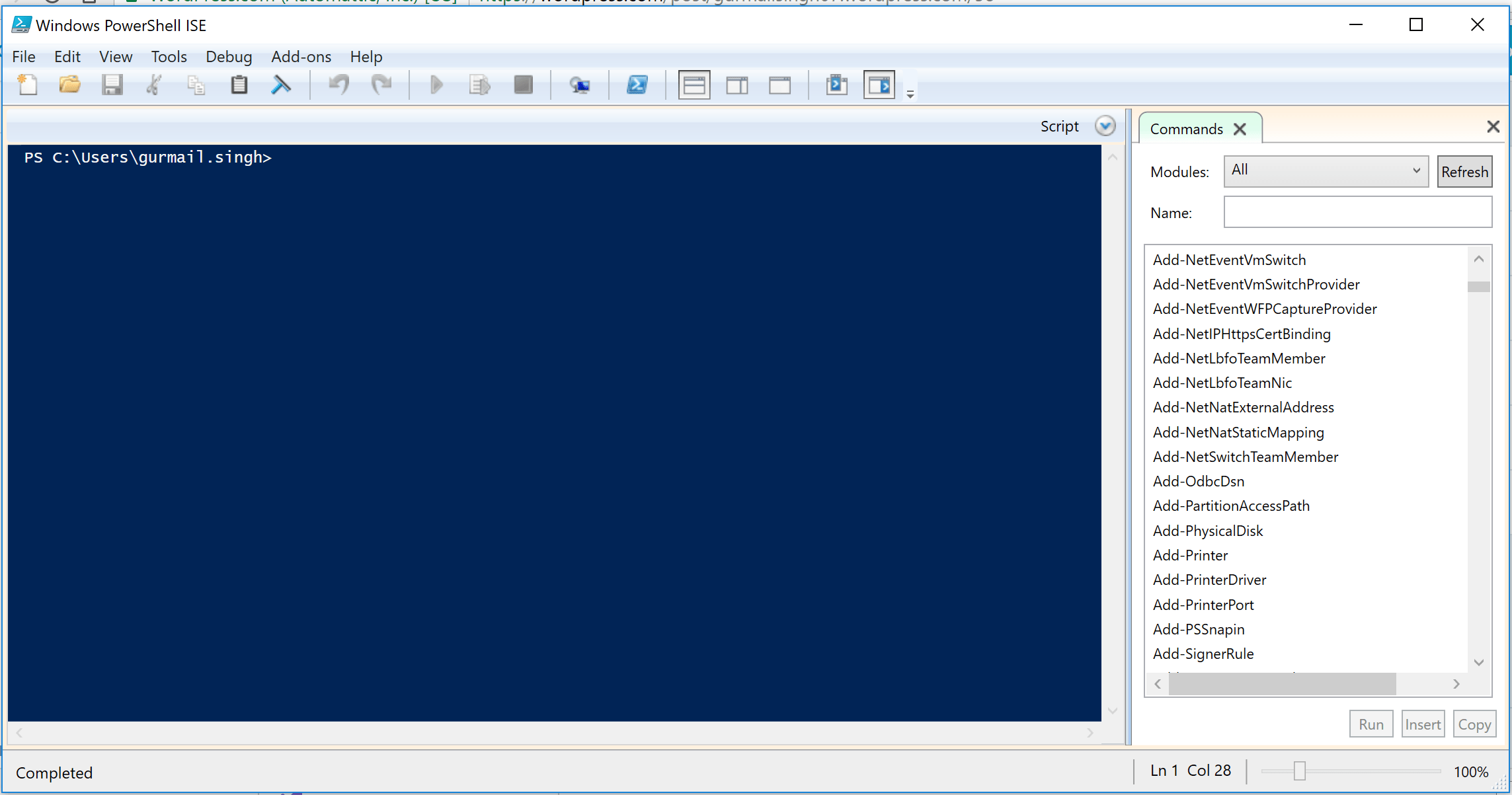Open a new Remote PowerShell tab

tap(578, 85)
